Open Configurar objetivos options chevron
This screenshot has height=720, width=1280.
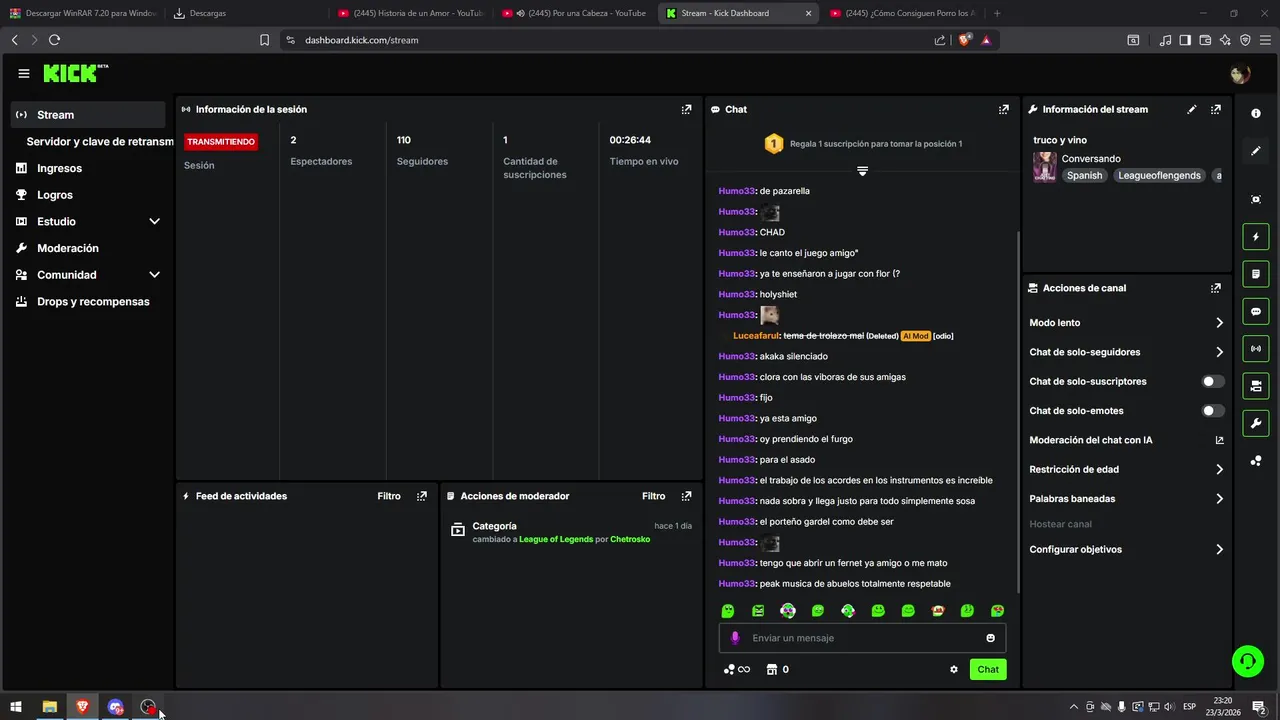pos(1219,550)
